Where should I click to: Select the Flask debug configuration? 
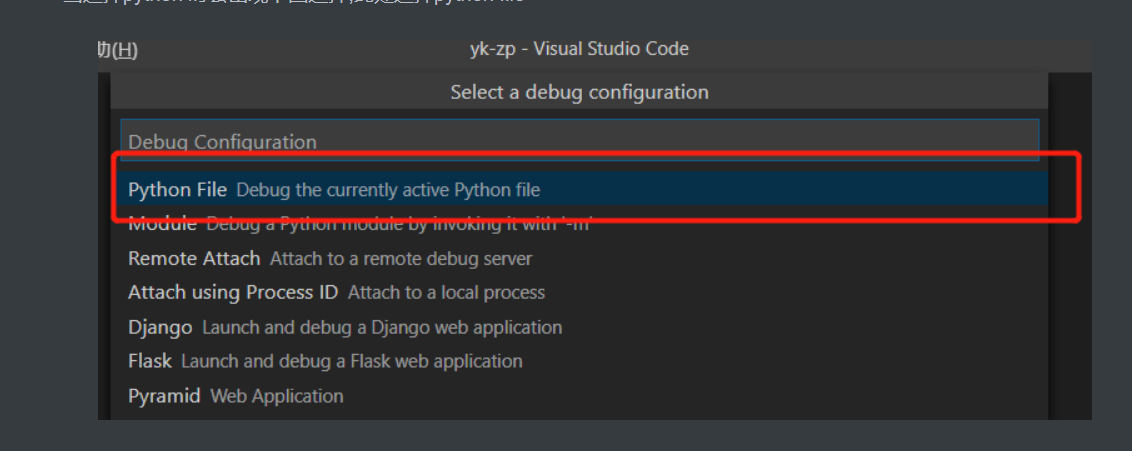150,361
